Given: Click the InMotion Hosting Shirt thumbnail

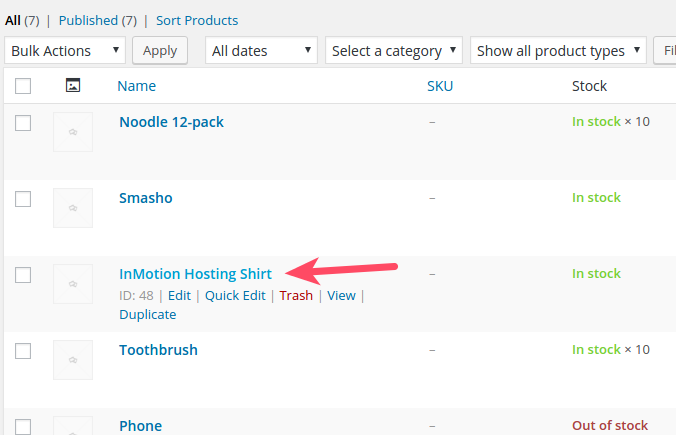Looking at the screenshot, I should (x=72, y=284).
